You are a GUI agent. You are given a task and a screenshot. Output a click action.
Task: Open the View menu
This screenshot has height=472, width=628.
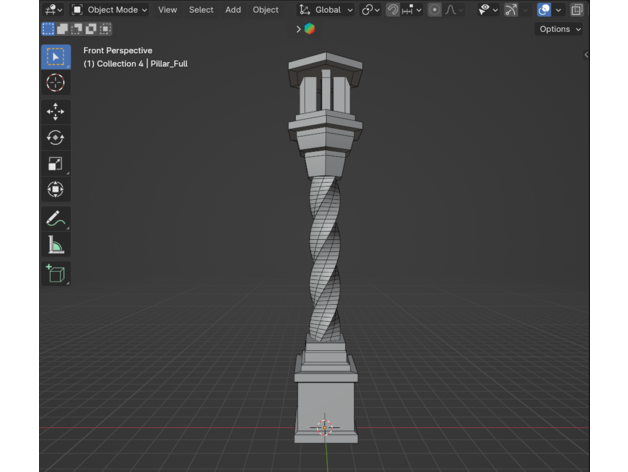click(x=167, y=10)
